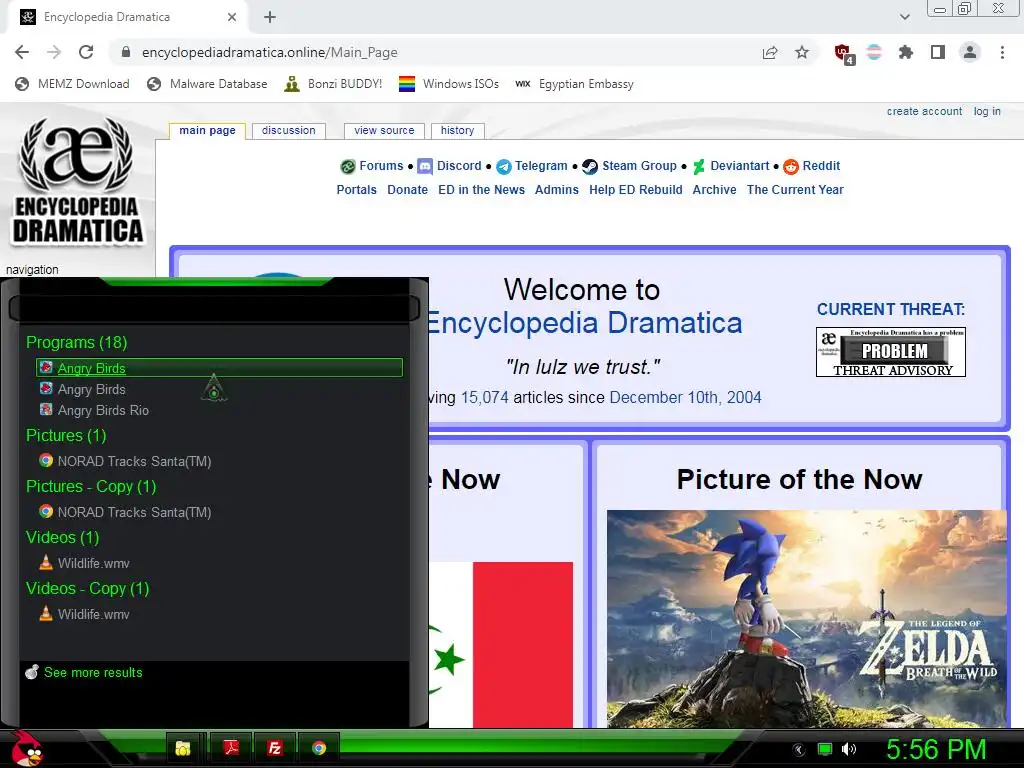Click the browser forward arrow

54,52
